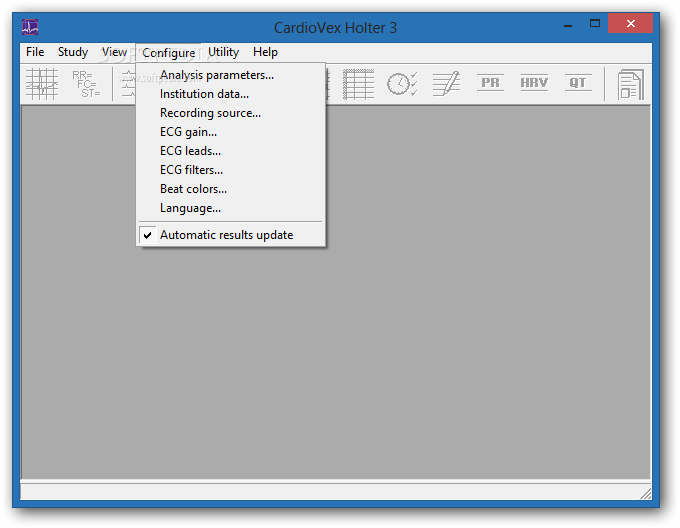Click the CardioVex application icon in title bar
This screenshot has width=680, height=528.
click(30, 27)
